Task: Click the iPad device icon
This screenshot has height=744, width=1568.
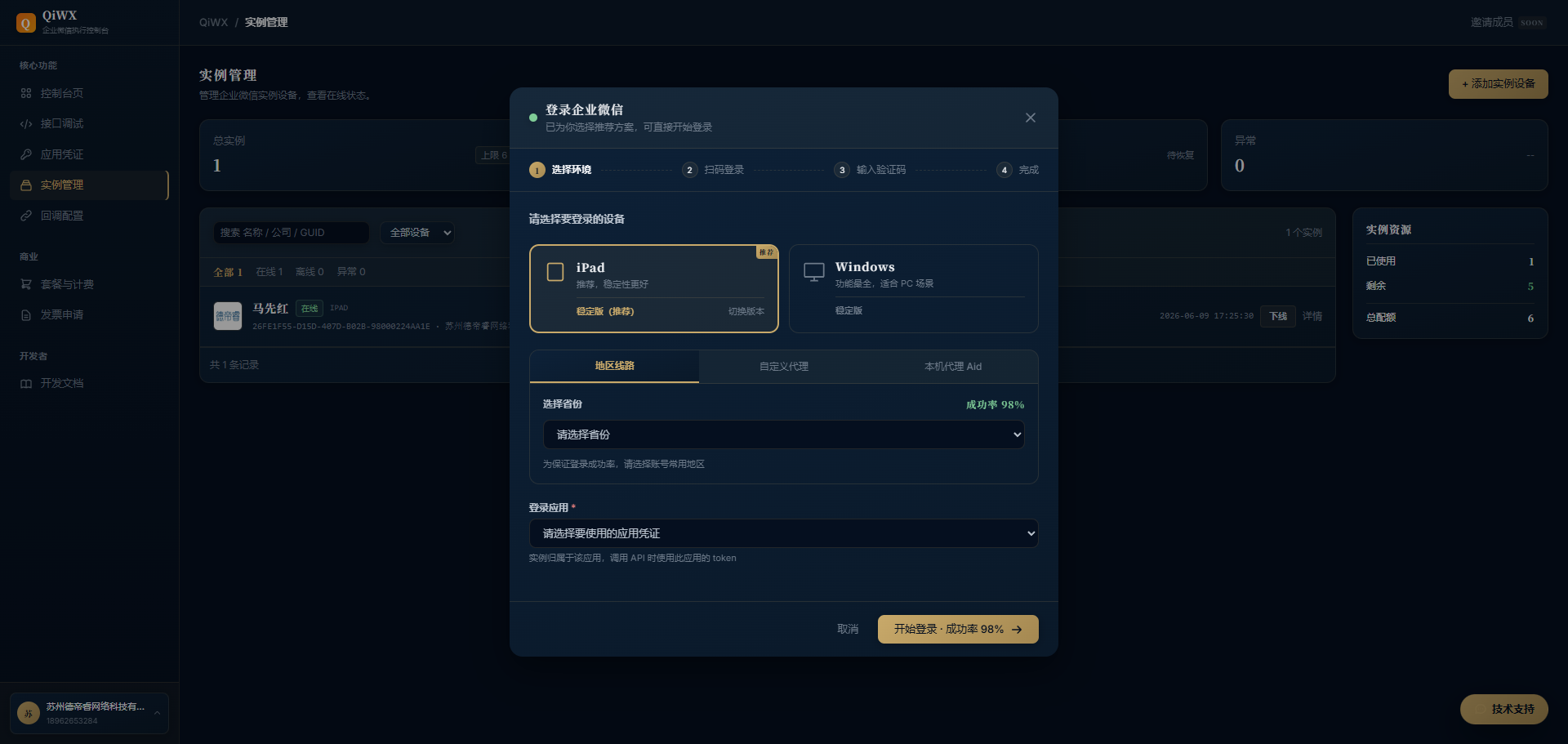Action: (555, 272)
